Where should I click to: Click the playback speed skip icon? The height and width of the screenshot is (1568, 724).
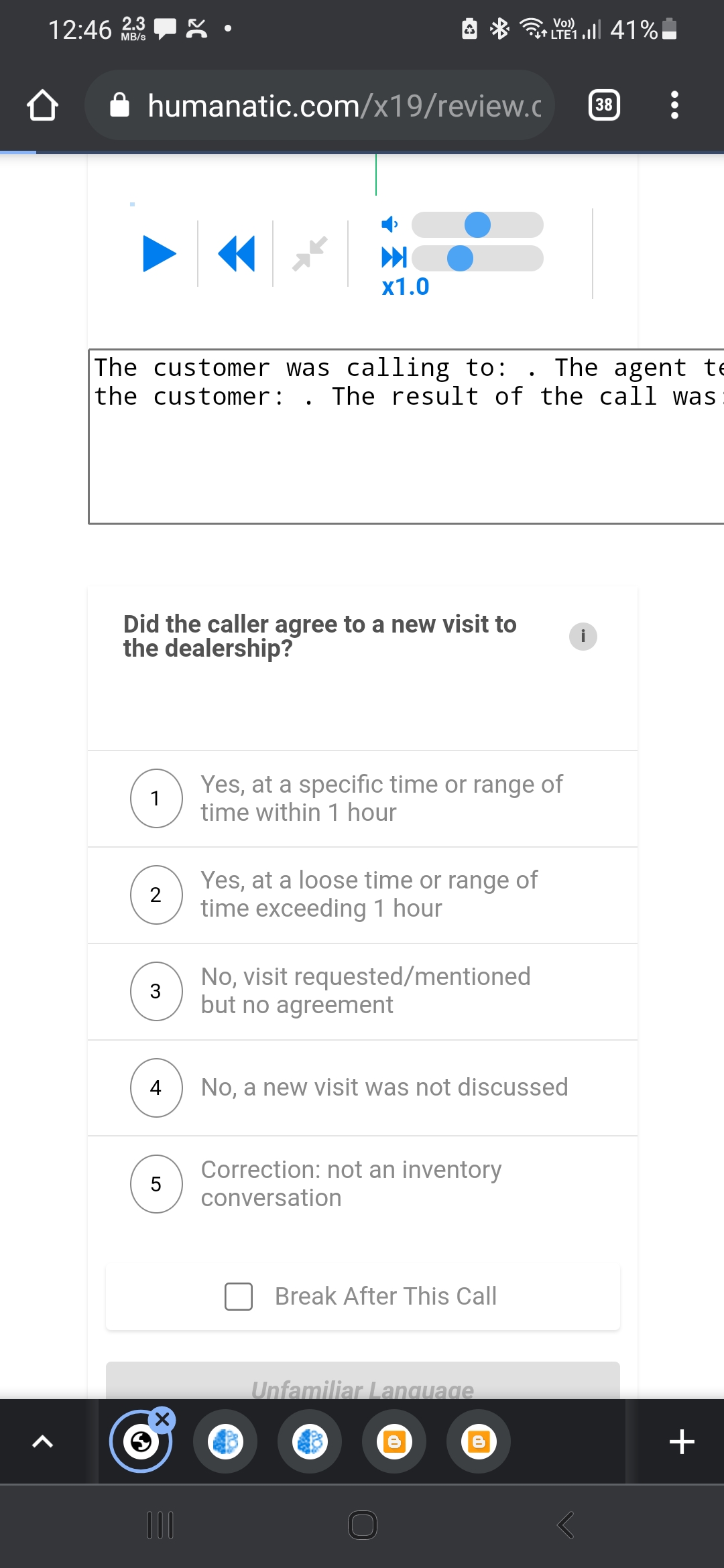point(394,257)
